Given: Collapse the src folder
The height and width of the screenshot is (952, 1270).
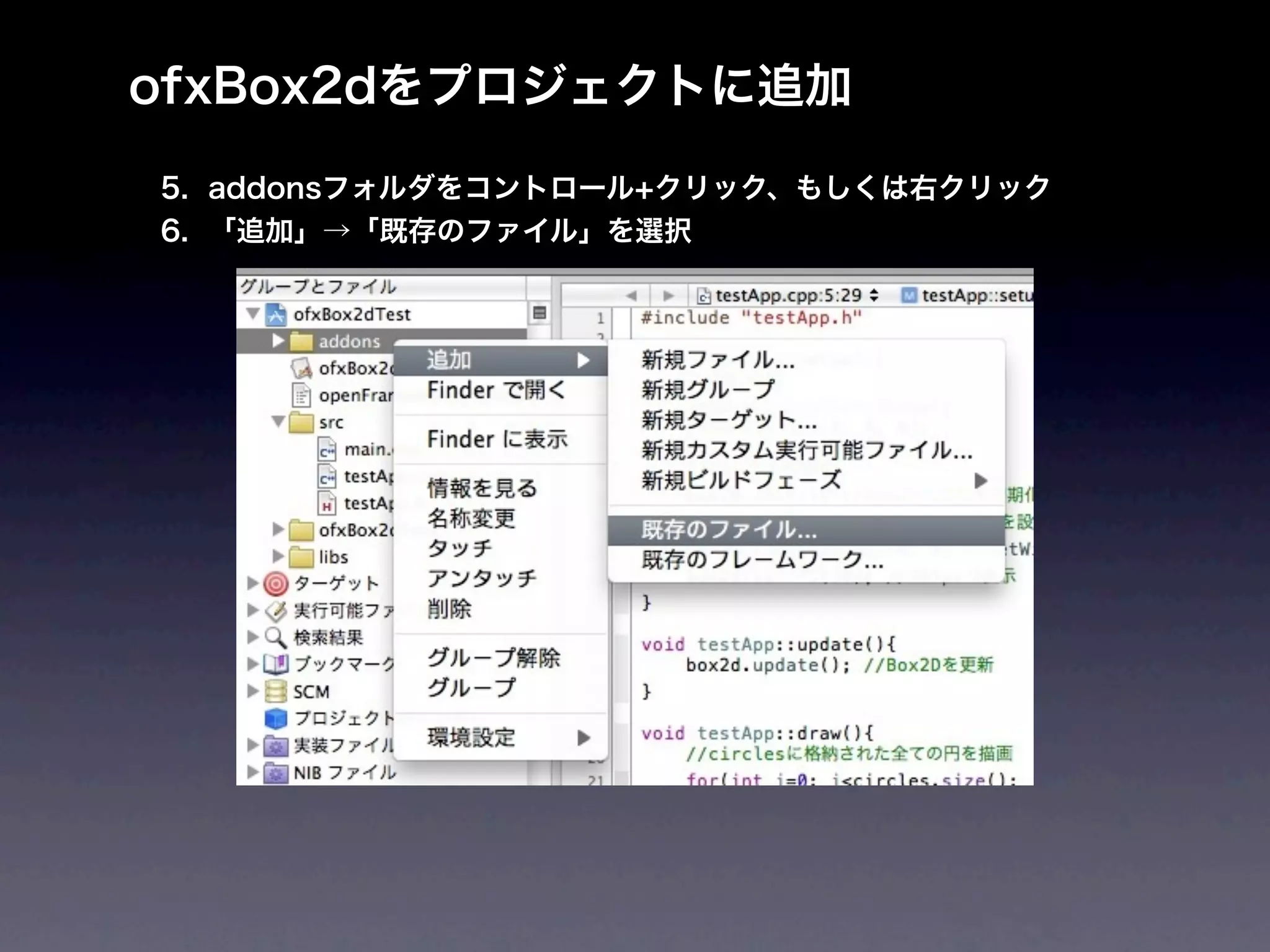Looking at the screenshot, I should tap(278, 422).
